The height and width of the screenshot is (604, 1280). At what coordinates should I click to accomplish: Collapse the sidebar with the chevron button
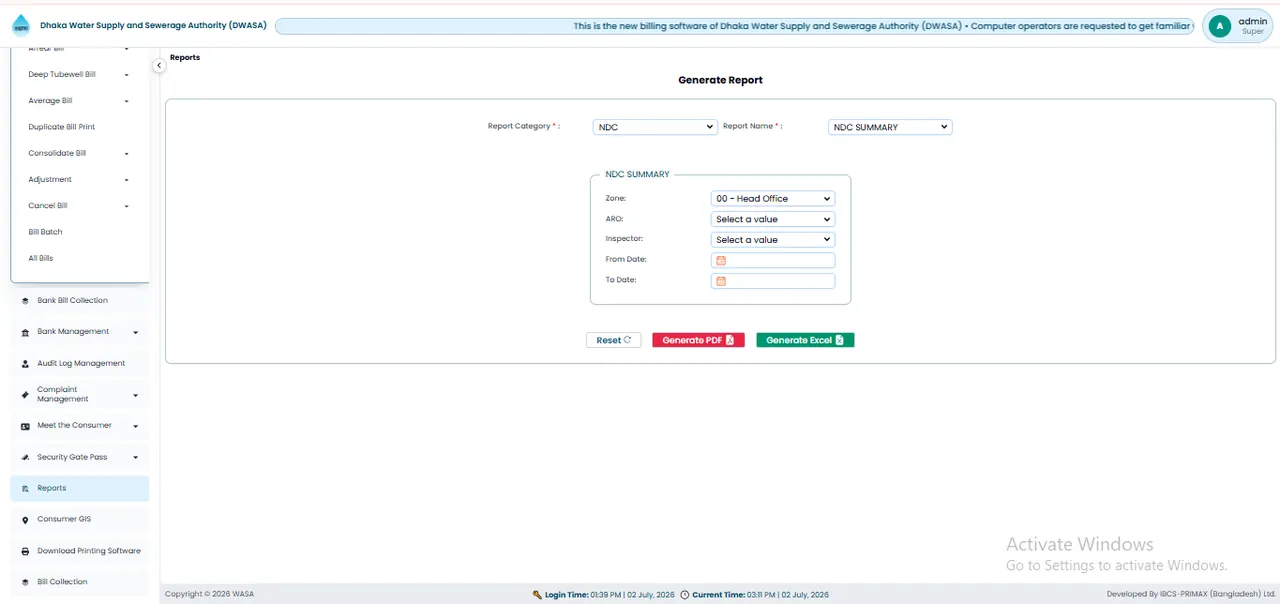(158, 65)
